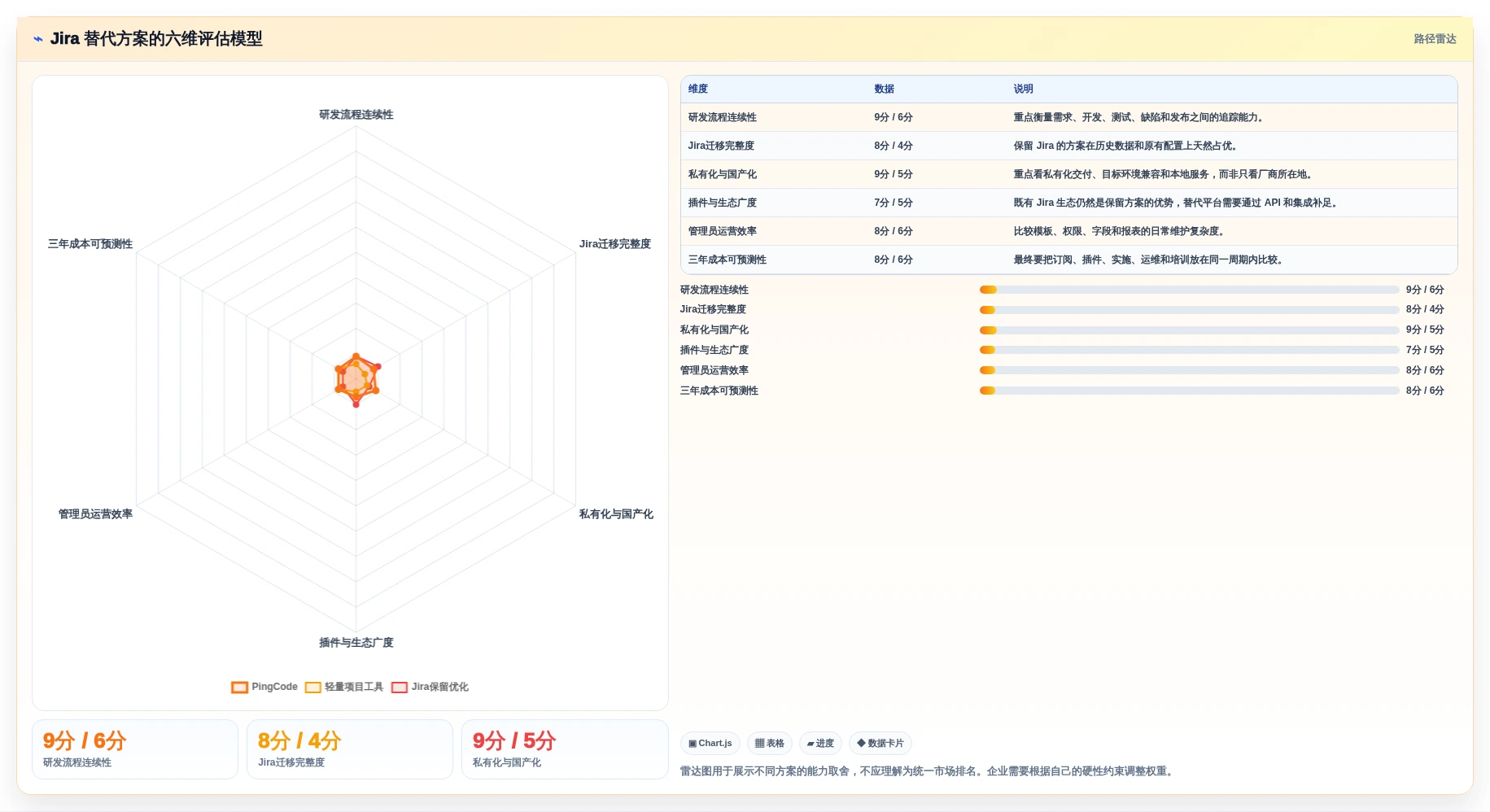Image resolution: width=1490 pixels, height=812 pixels.
Task: Toggle the PingCode legend swatch
Action: [x=239, y=688]
